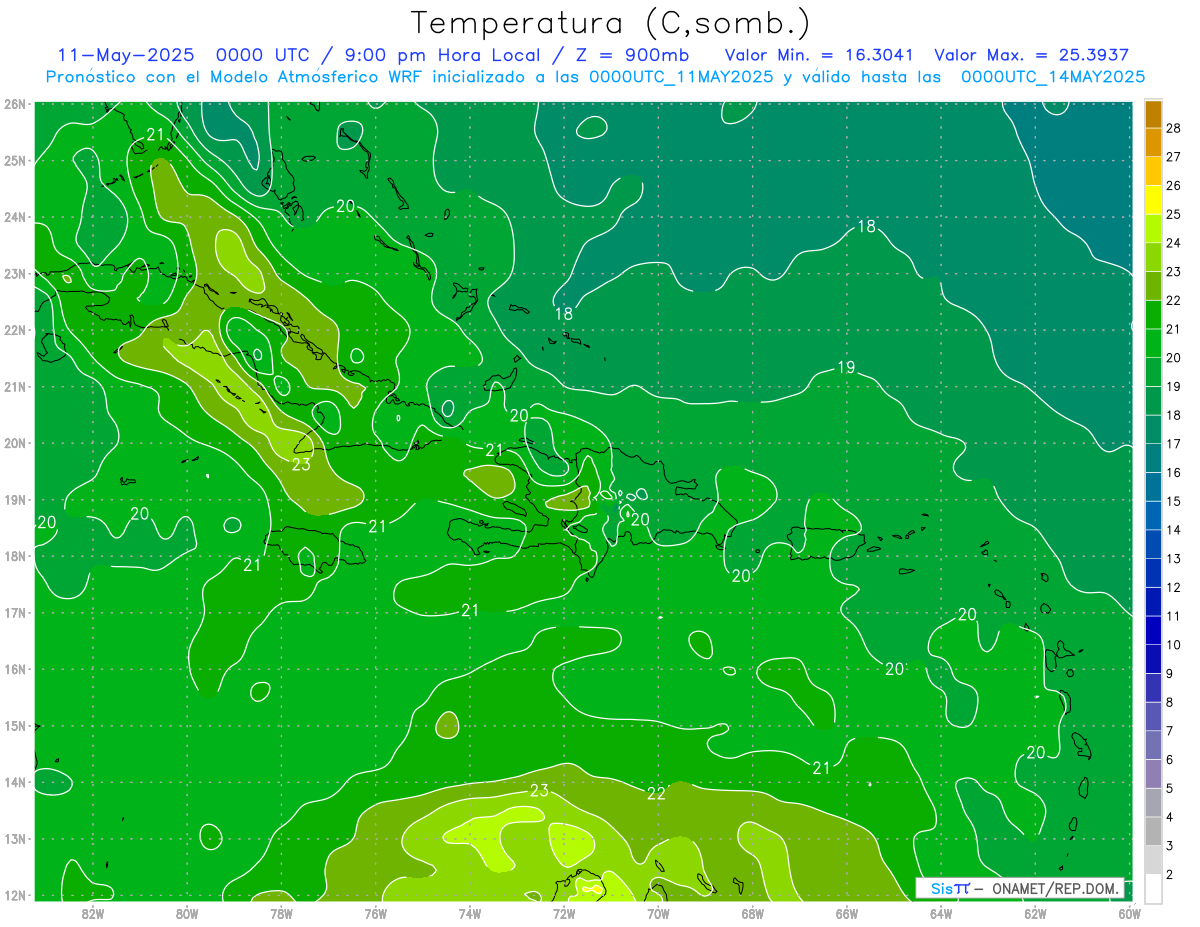Viewport: 1200px width, 927px height.
Task: Pick the yellow legend swatch between 24 and 25
Action: [1153, 228]
